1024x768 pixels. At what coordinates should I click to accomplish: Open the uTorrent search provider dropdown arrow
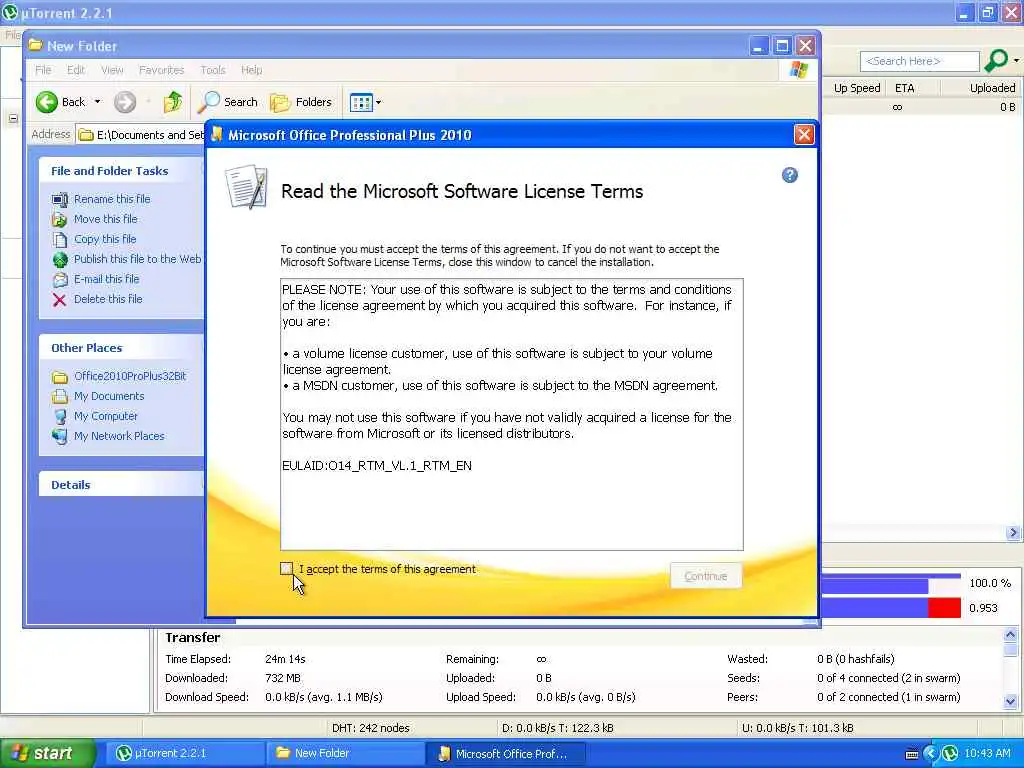pos(1016,61)
